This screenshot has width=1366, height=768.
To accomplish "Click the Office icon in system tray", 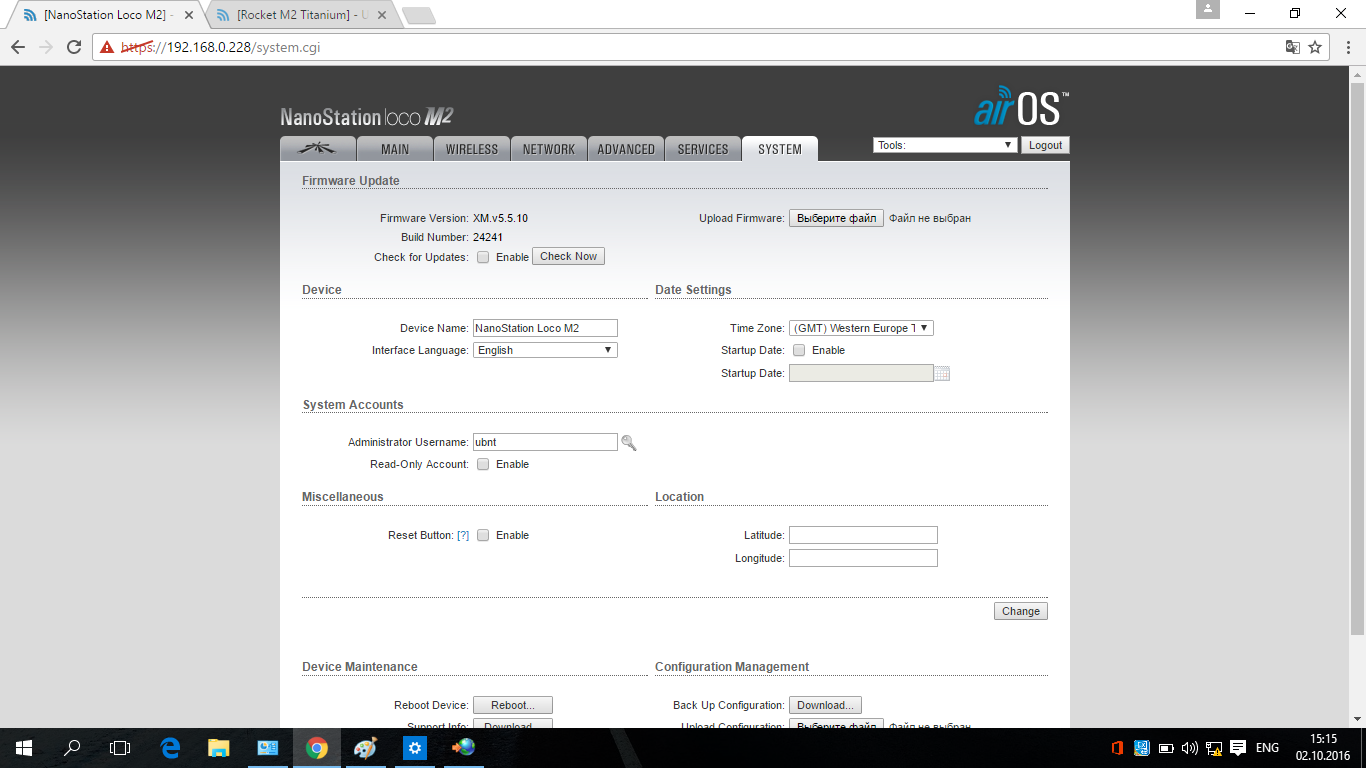I will (x=1117, y=748).
